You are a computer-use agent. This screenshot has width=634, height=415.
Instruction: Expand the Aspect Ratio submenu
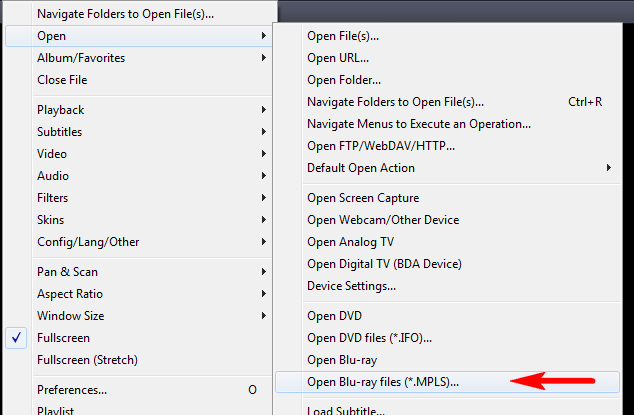pos(138,294)
